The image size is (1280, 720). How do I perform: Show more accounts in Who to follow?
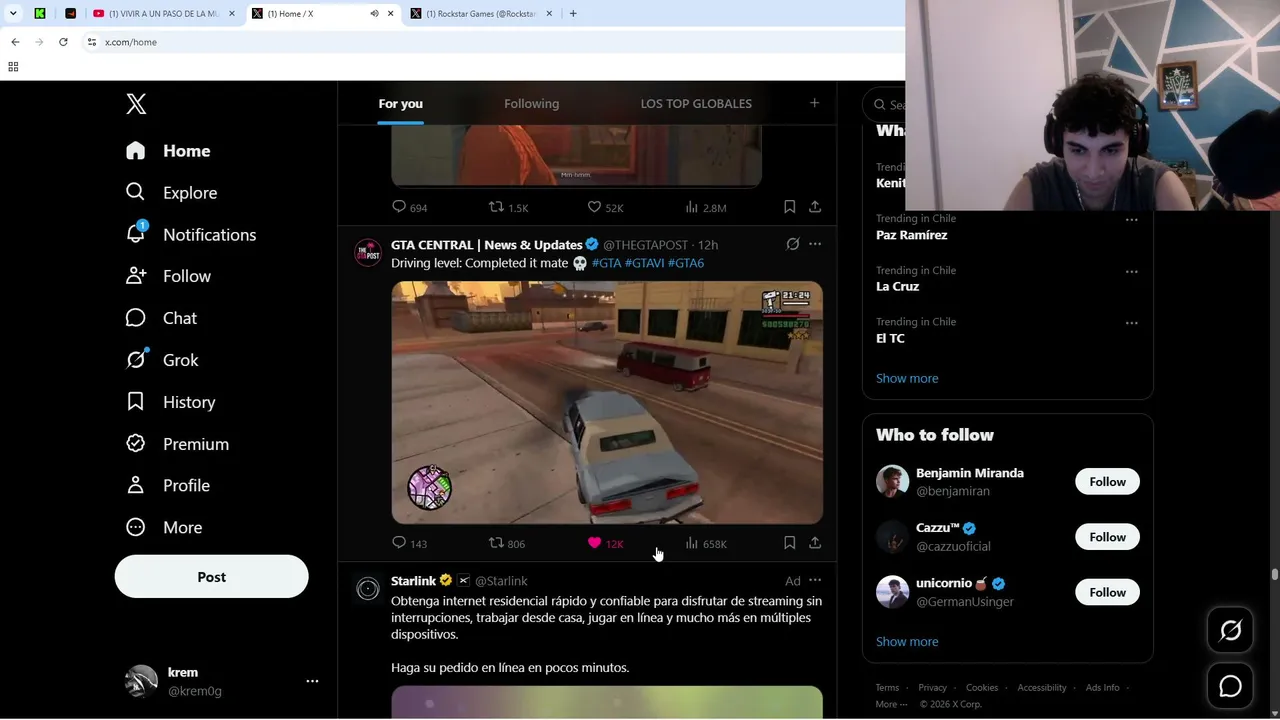(907, 642)
